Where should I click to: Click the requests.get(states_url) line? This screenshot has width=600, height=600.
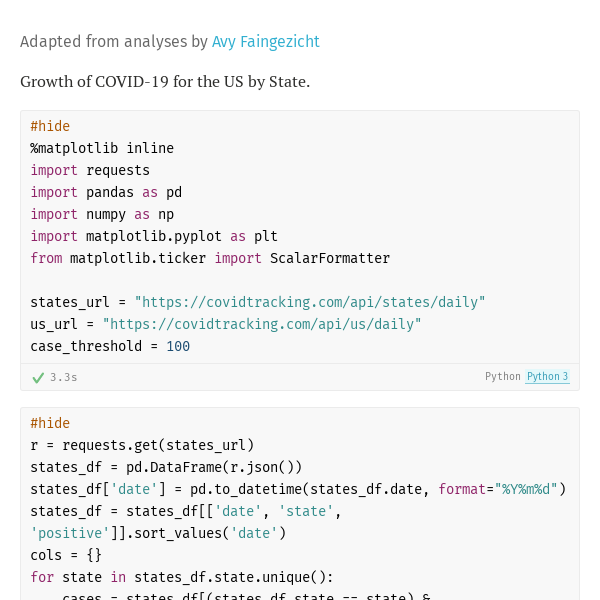coord(142,445)
